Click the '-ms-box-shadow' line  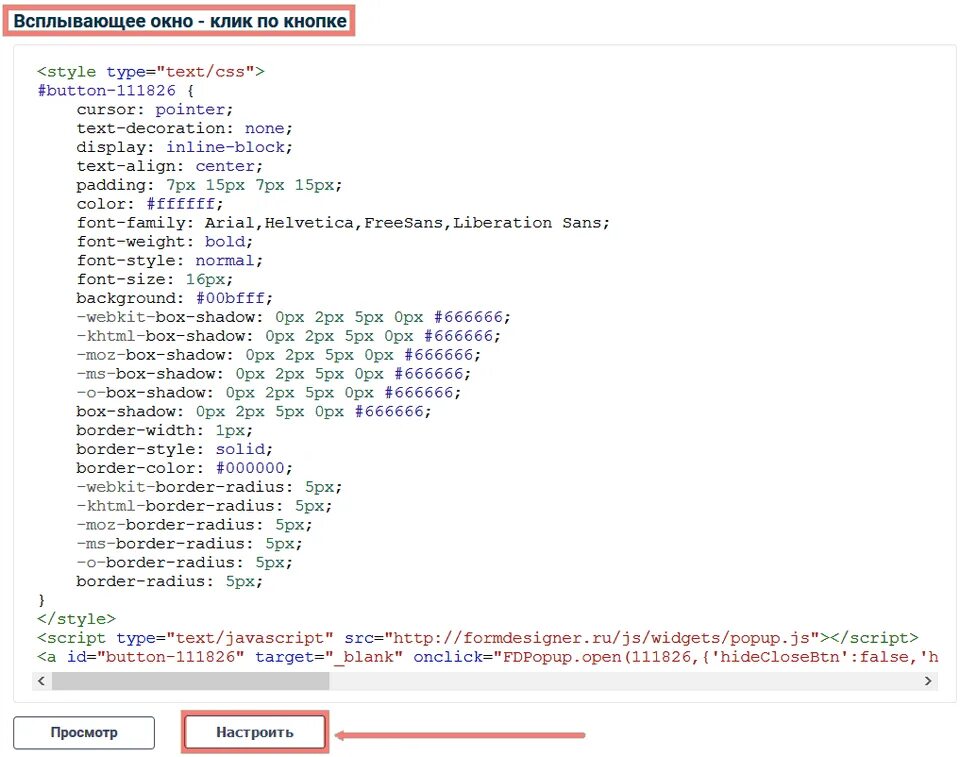[274, 374]
